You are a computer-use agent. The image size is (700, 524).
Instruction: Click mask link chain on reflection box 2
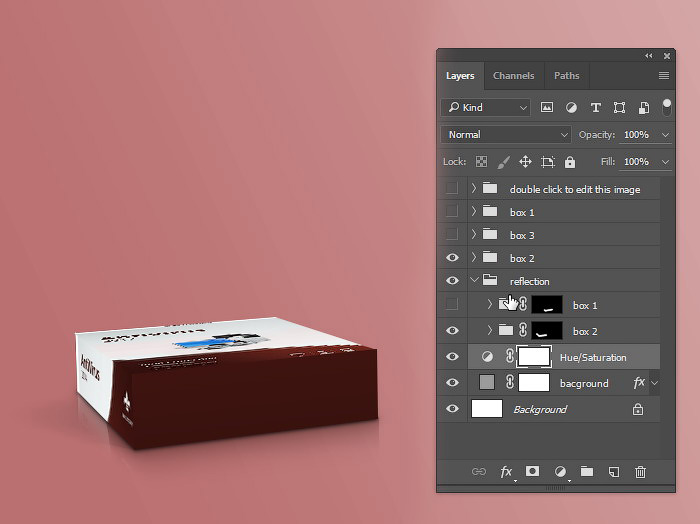point(523,330)
